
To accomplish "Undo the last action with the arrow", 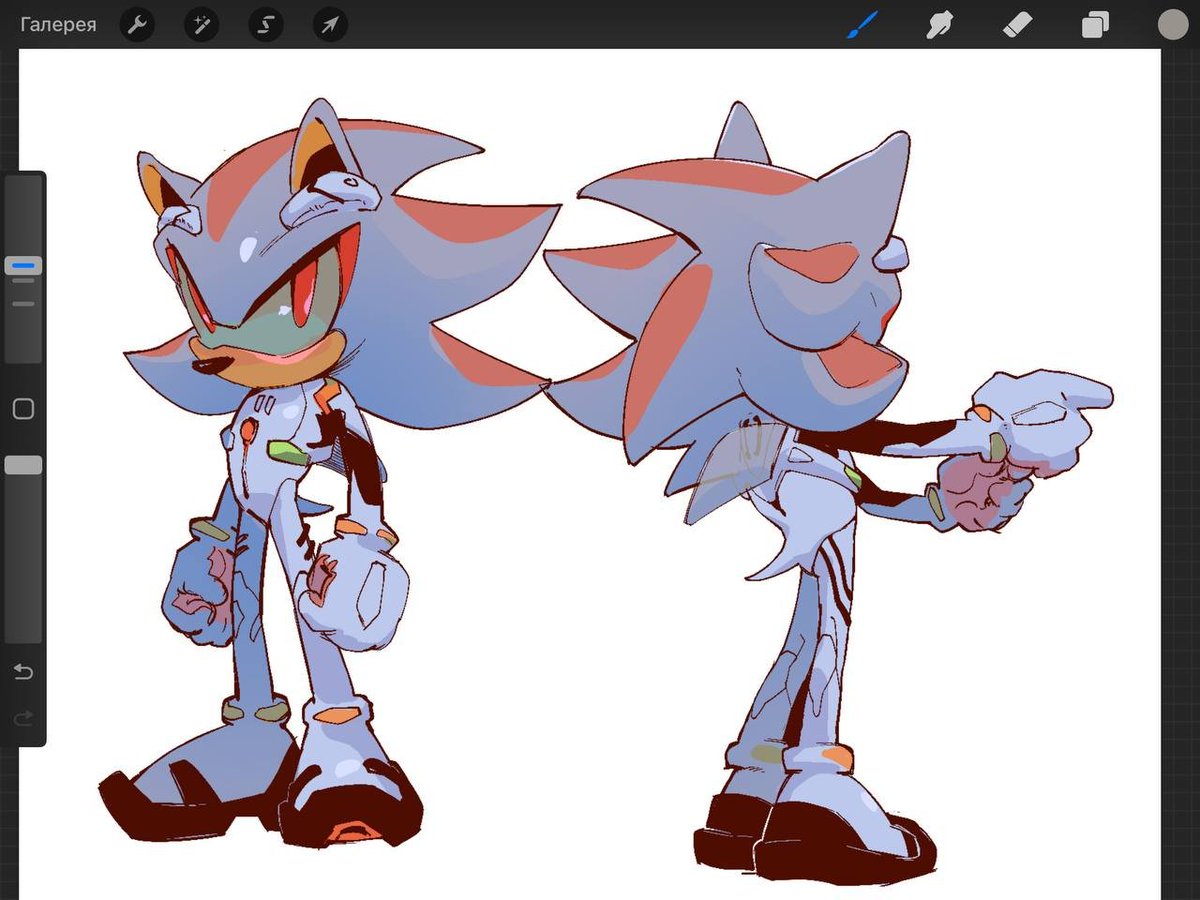I will click(23, 671).
